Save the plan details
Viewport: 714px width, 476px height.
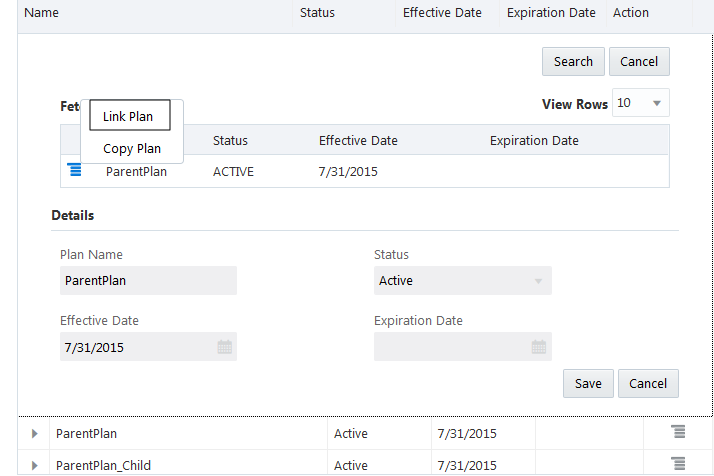tap(588, 383)
